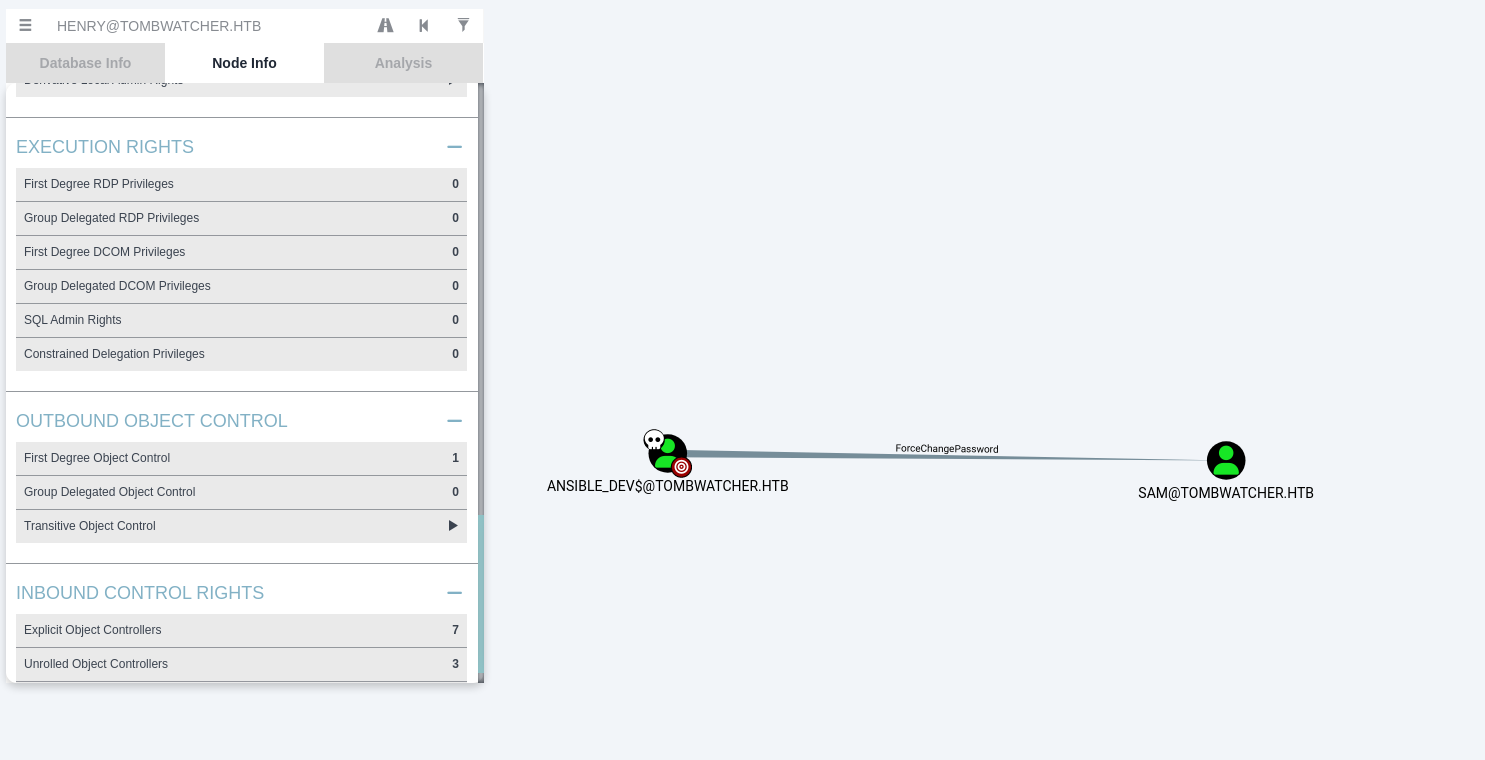
Task: Run the Transitive Object Control query
Action: click(452, 526)
